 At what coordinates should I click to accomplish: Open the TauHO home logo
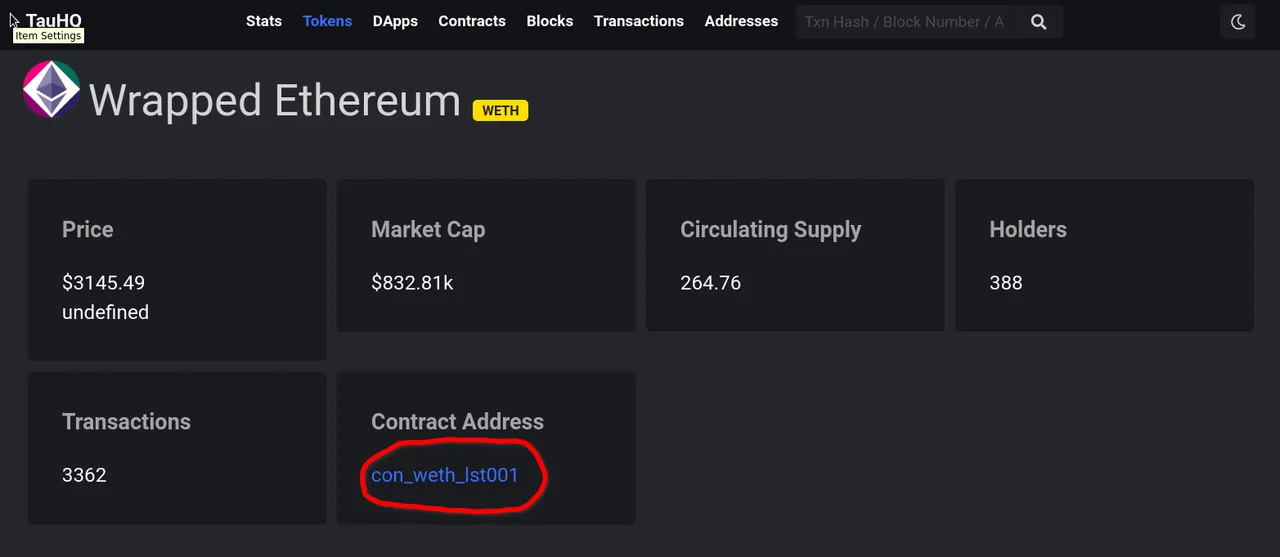pyautogui.click(x=54, y=21)
